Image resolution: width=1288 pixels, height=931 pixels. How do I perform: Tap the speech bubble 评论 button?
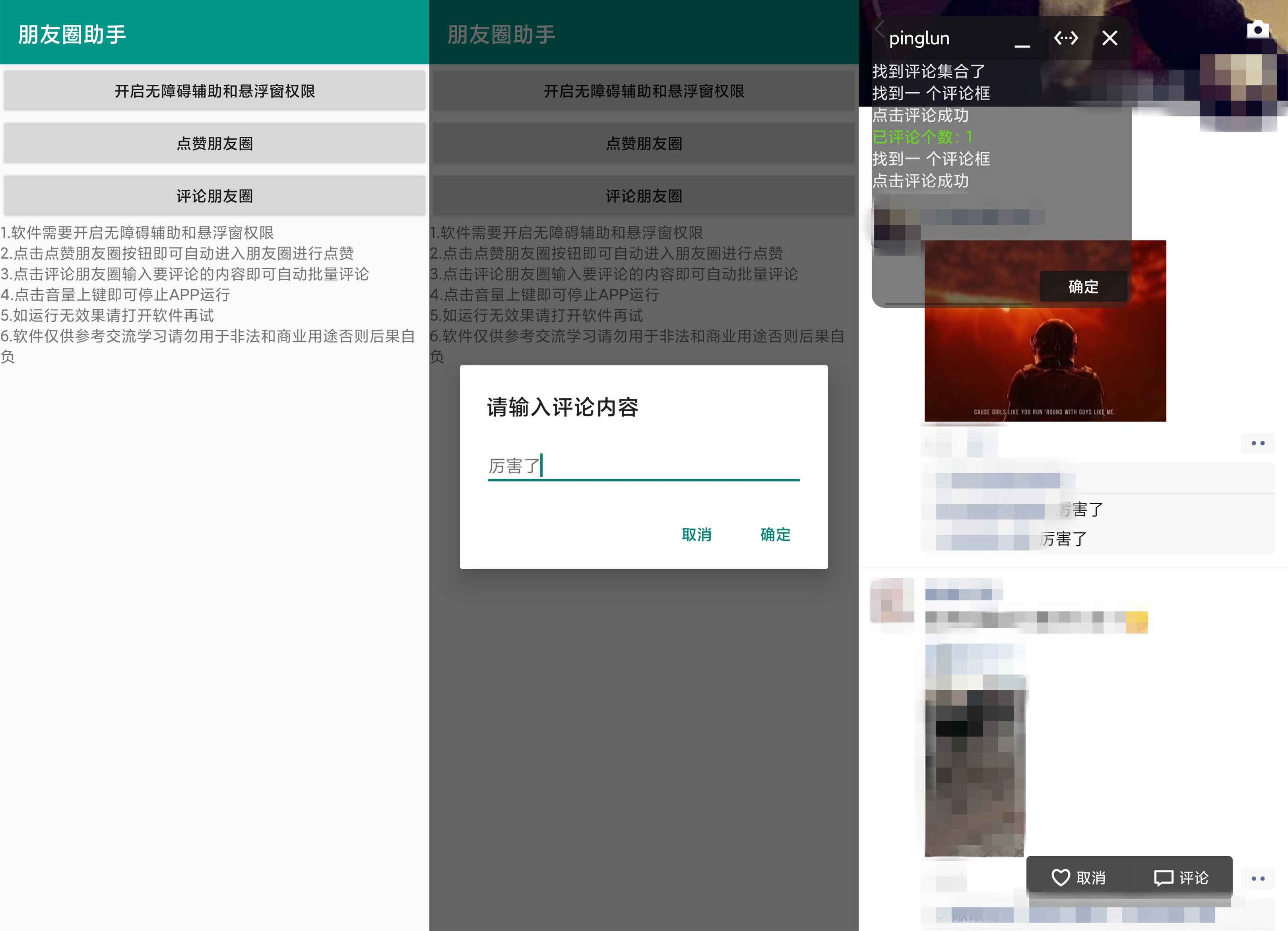pyautogui.click(x=1181, y=878)
